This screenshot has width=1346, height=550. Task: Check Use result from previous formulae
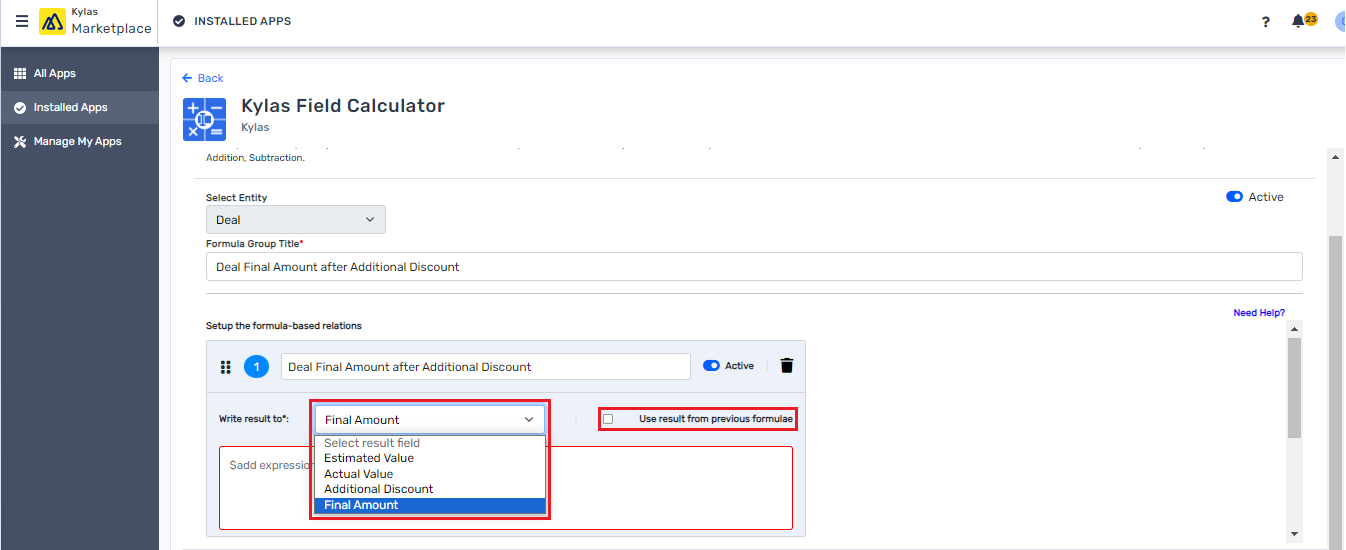[x=608, y=419]
